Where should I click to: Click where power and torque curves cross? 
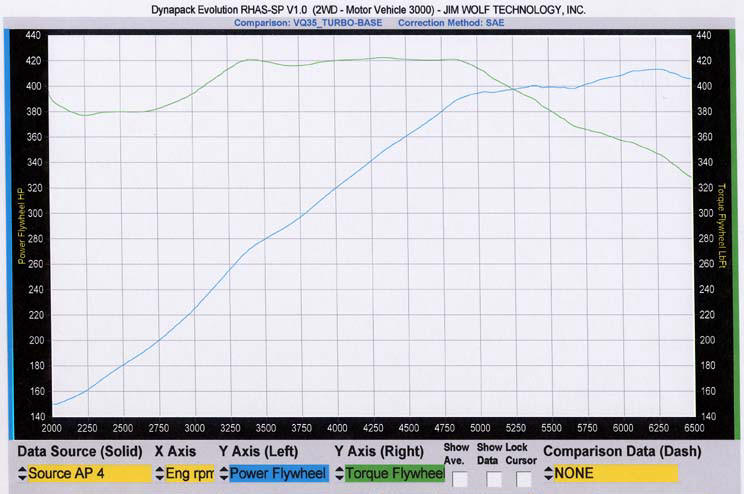(x=512, y=89)
